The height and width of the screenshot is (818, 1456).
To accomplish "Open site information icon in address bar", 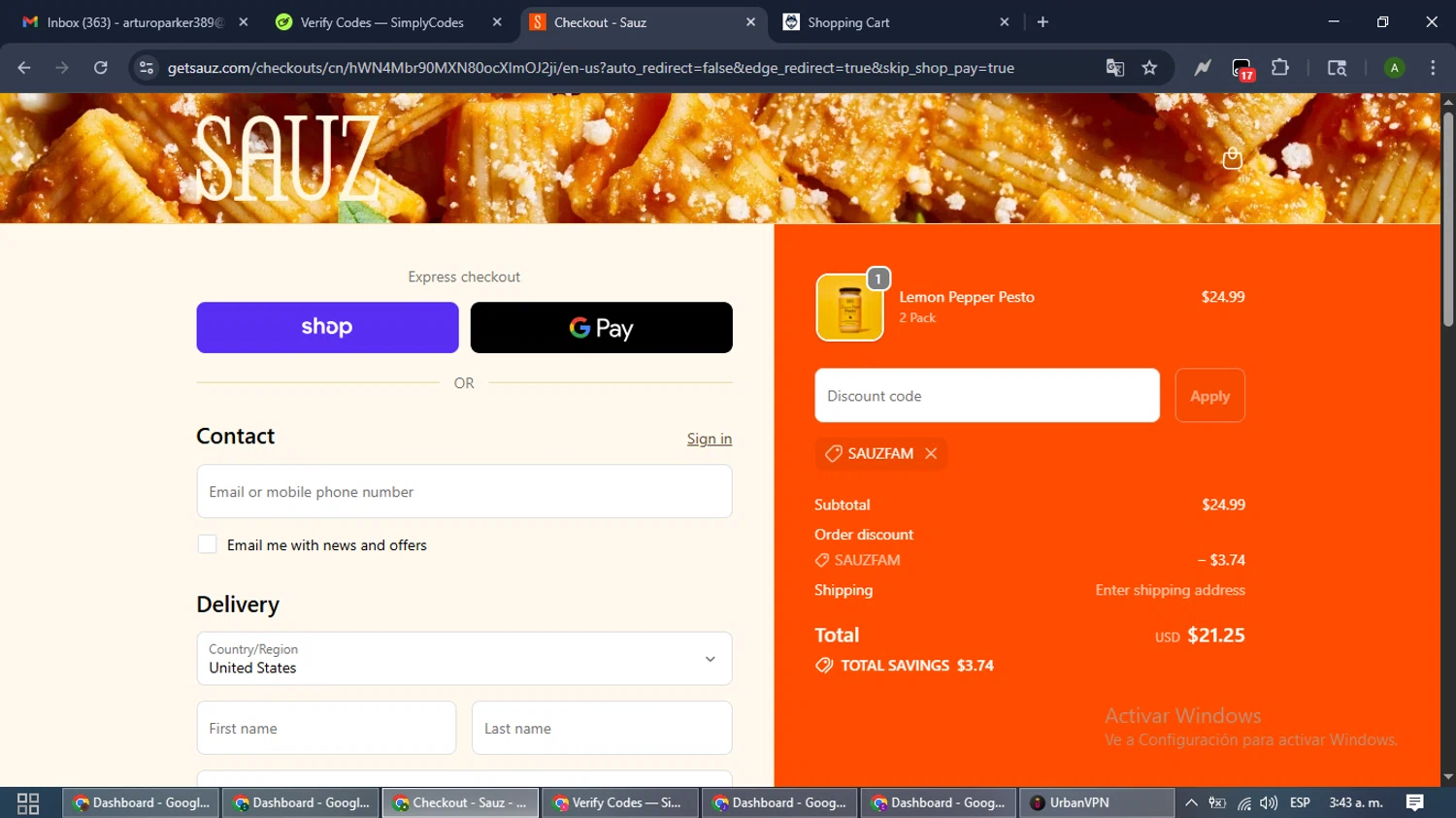I will click(x=147, y=68).
